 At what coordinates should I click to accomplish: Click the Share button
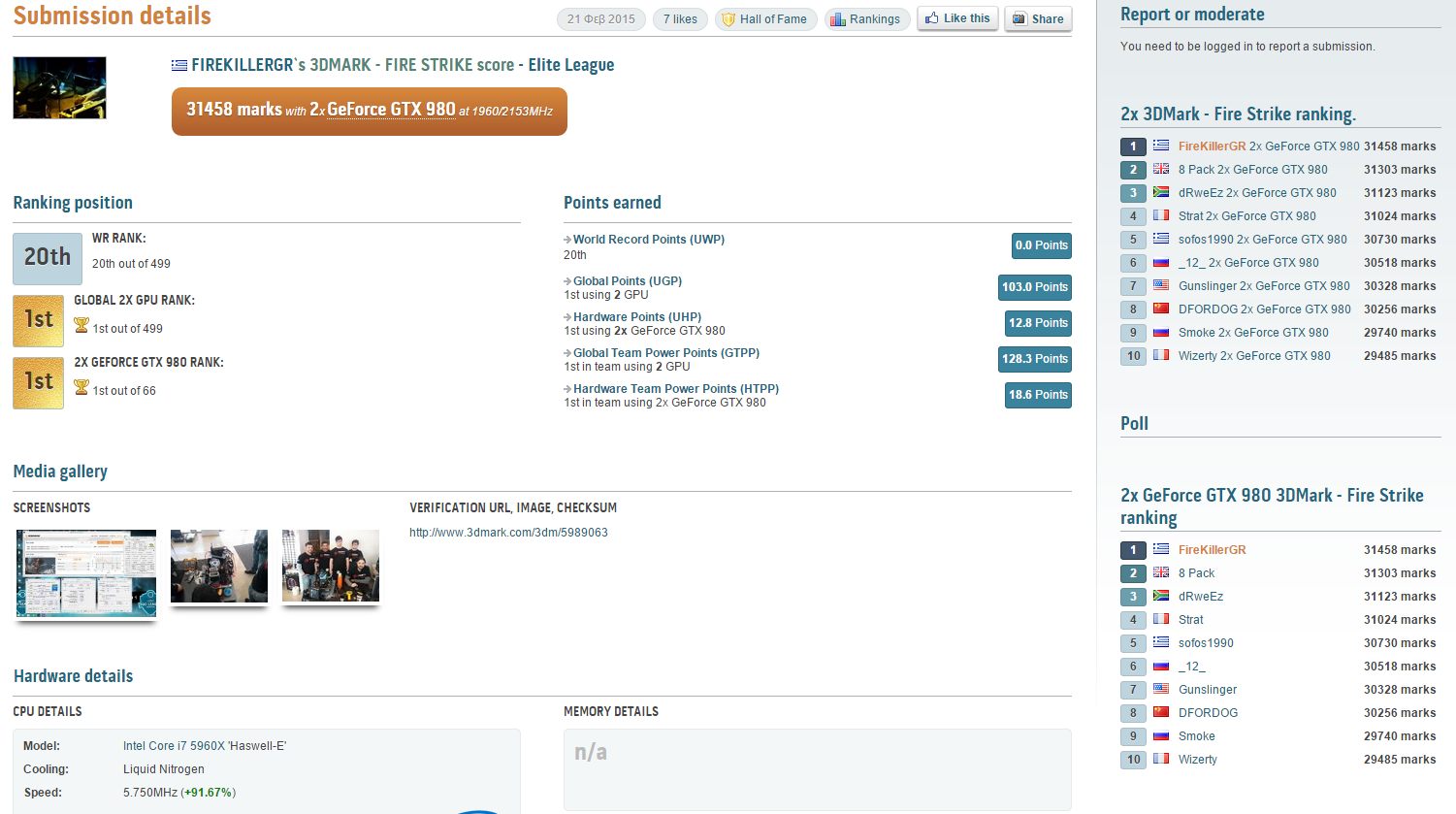pyautogui.click(x=1038, y=18)
